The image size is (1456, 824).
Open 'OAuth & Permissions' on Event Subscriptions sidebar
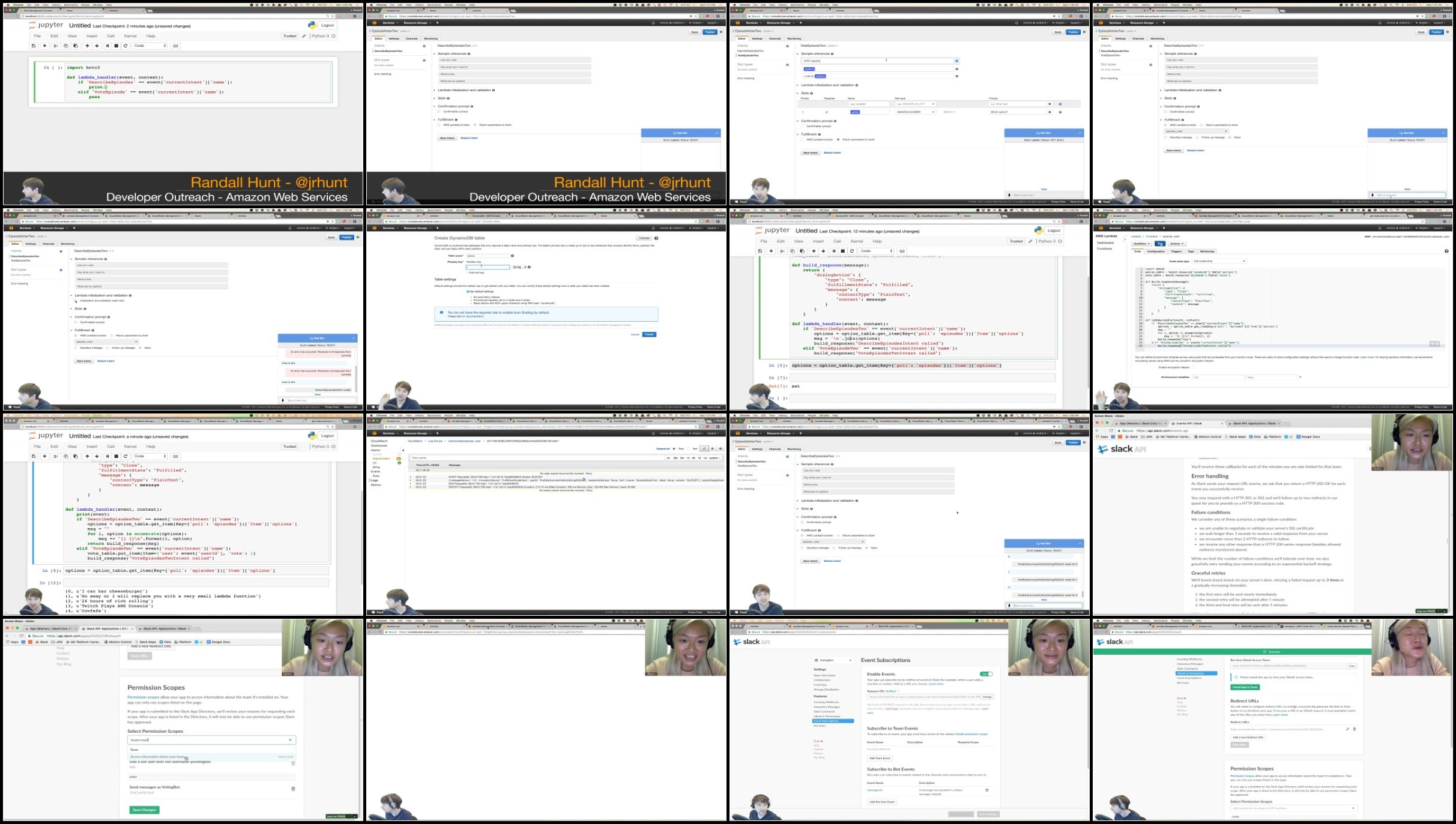pos(827,716)
